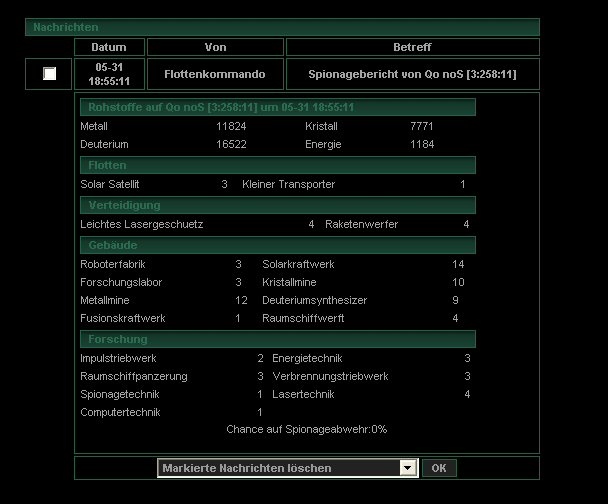Image resolution: width=608 pixels, height=504 pixels.
Task: Click Energie value 1184
Action: click(x=422, y=144)
